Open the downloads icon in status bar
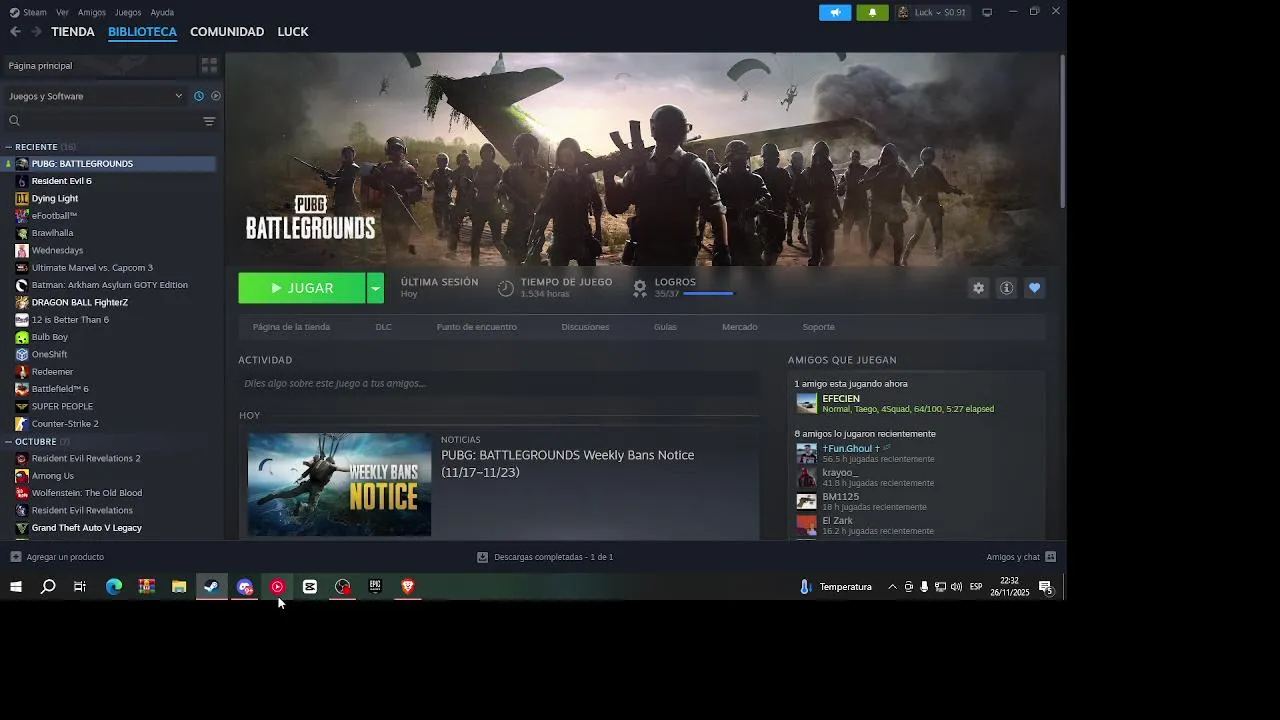Screen dimensions: 1280x720 point(482,557)
